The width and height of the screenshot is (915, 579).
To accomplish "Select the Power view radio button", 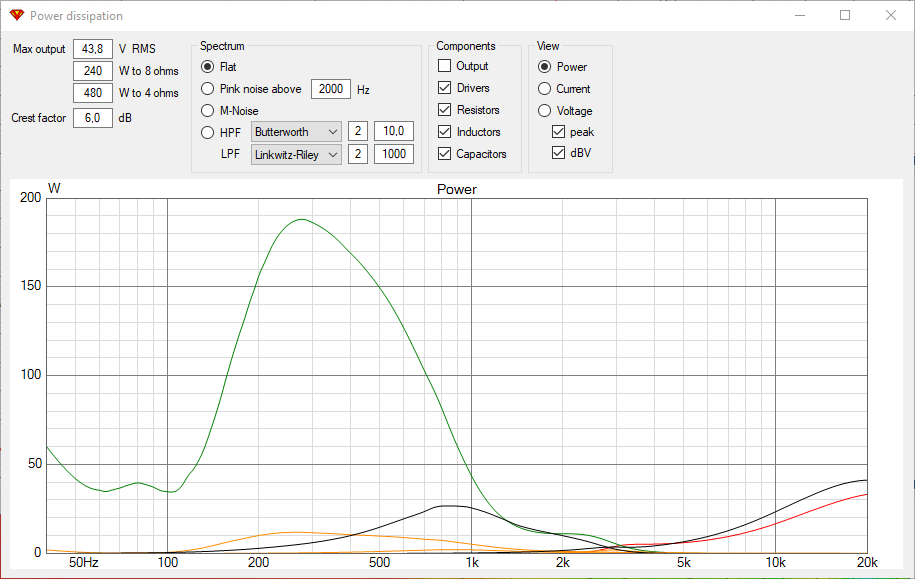I will tap(544, 67).
